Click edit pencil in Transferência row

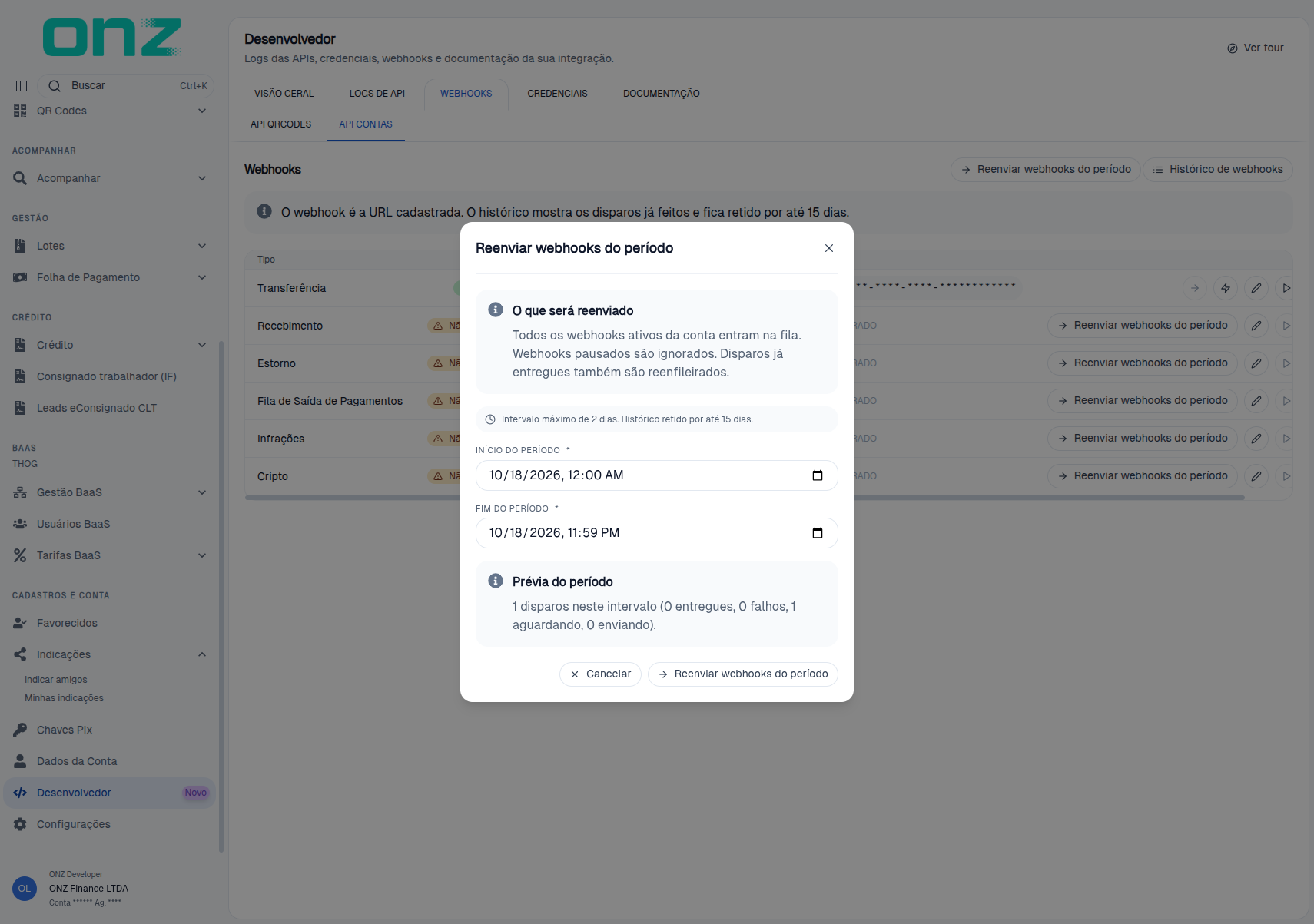pyautogui.click(x=1256, y=288)
